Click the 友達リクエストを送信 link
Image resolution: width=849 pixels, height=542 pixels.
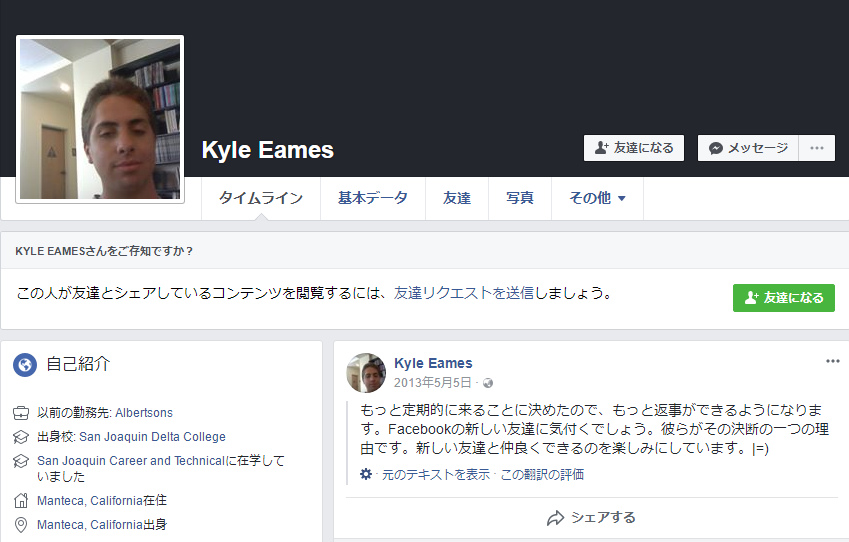pyautogui.click(x=463, y=293)
